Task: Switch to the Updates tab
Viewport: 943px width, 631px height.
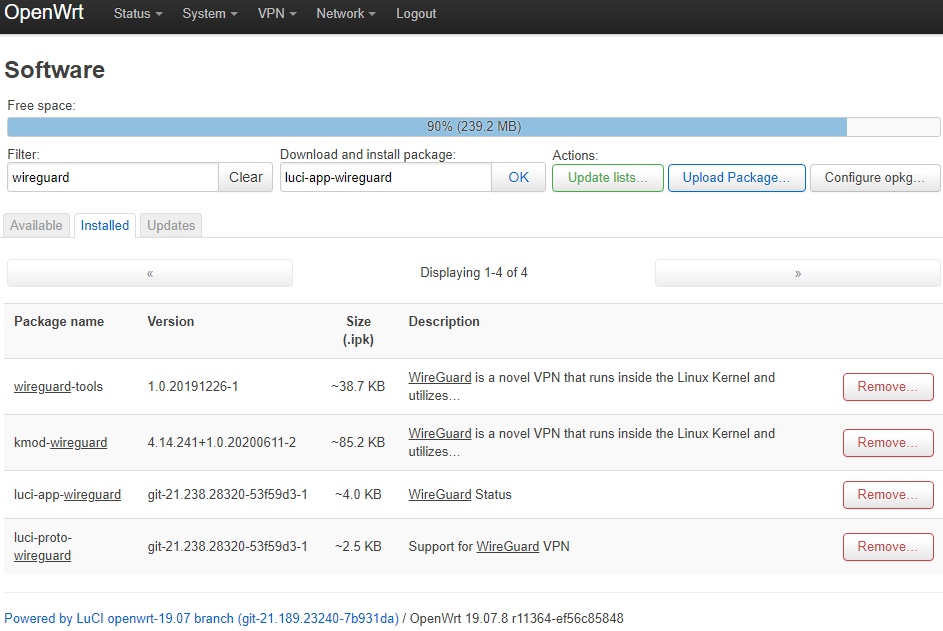Action: coord(171,226)
